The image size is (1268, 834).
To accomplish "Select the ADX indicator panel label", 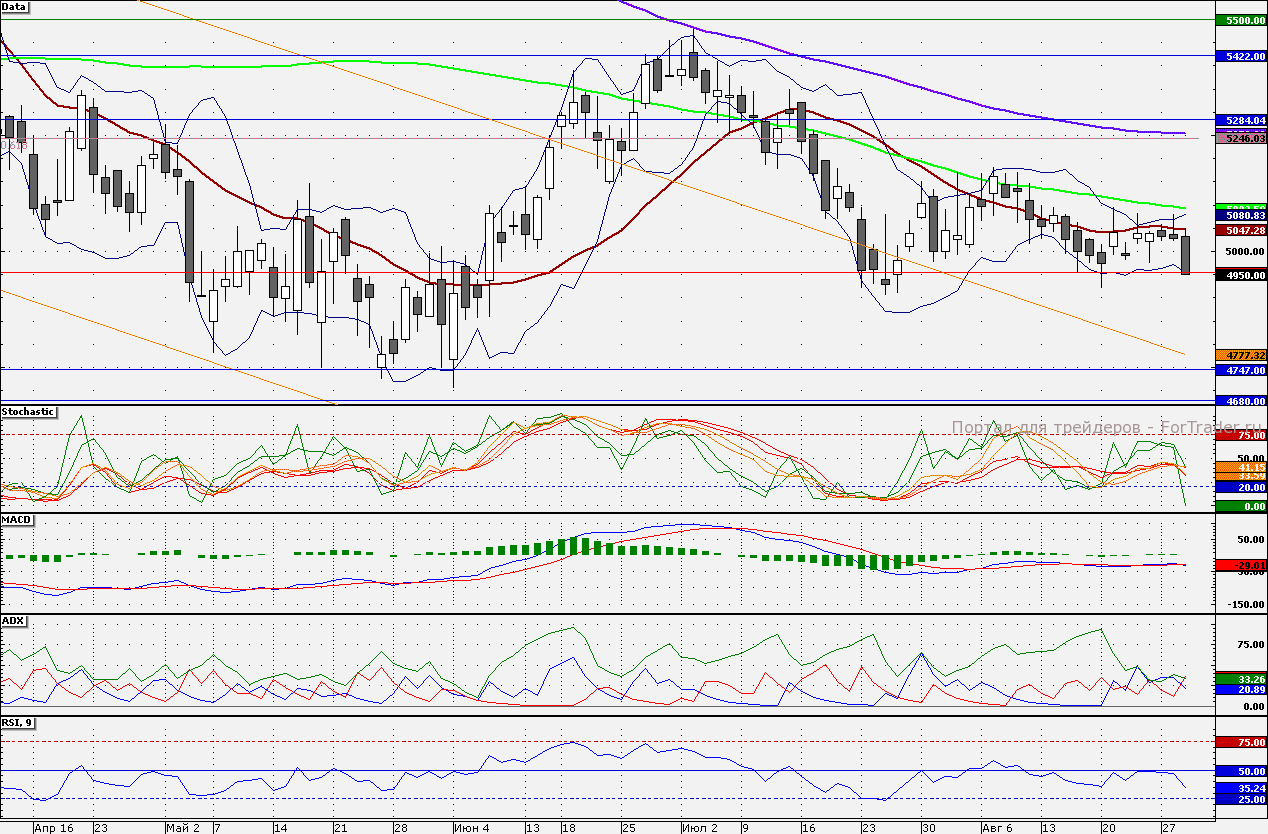I will point(13,621).
